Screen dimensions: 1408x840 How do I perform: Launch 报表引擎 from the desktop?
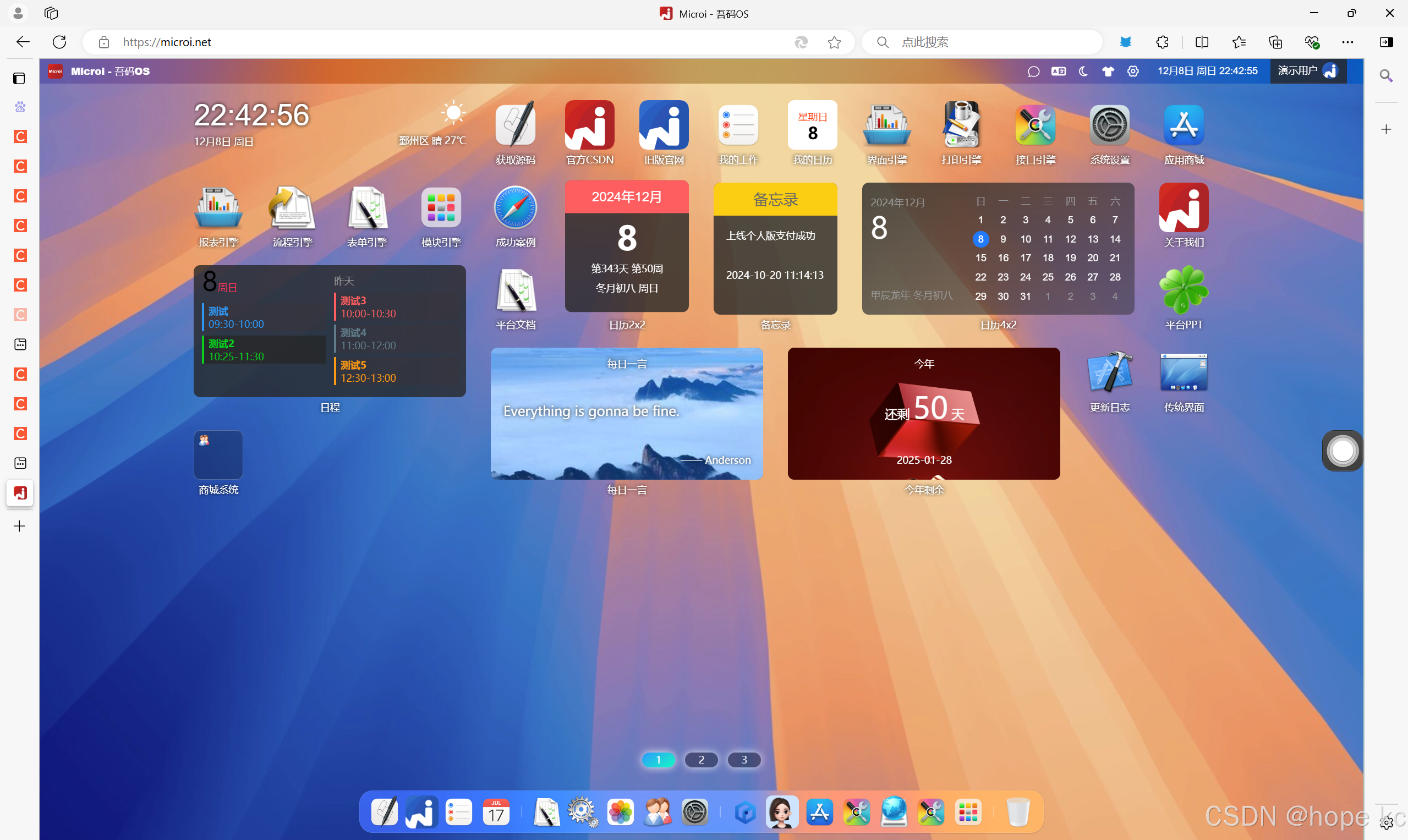tap(218, 208)
